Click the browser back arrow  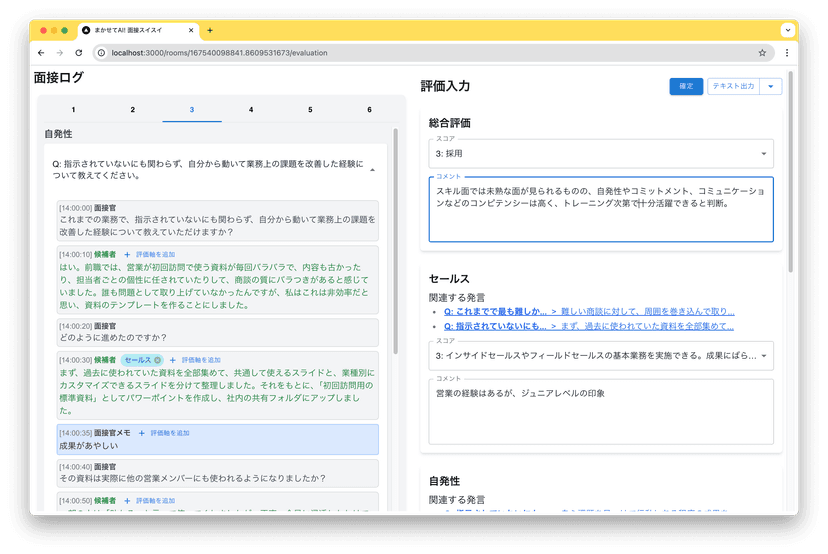[41, 53]
